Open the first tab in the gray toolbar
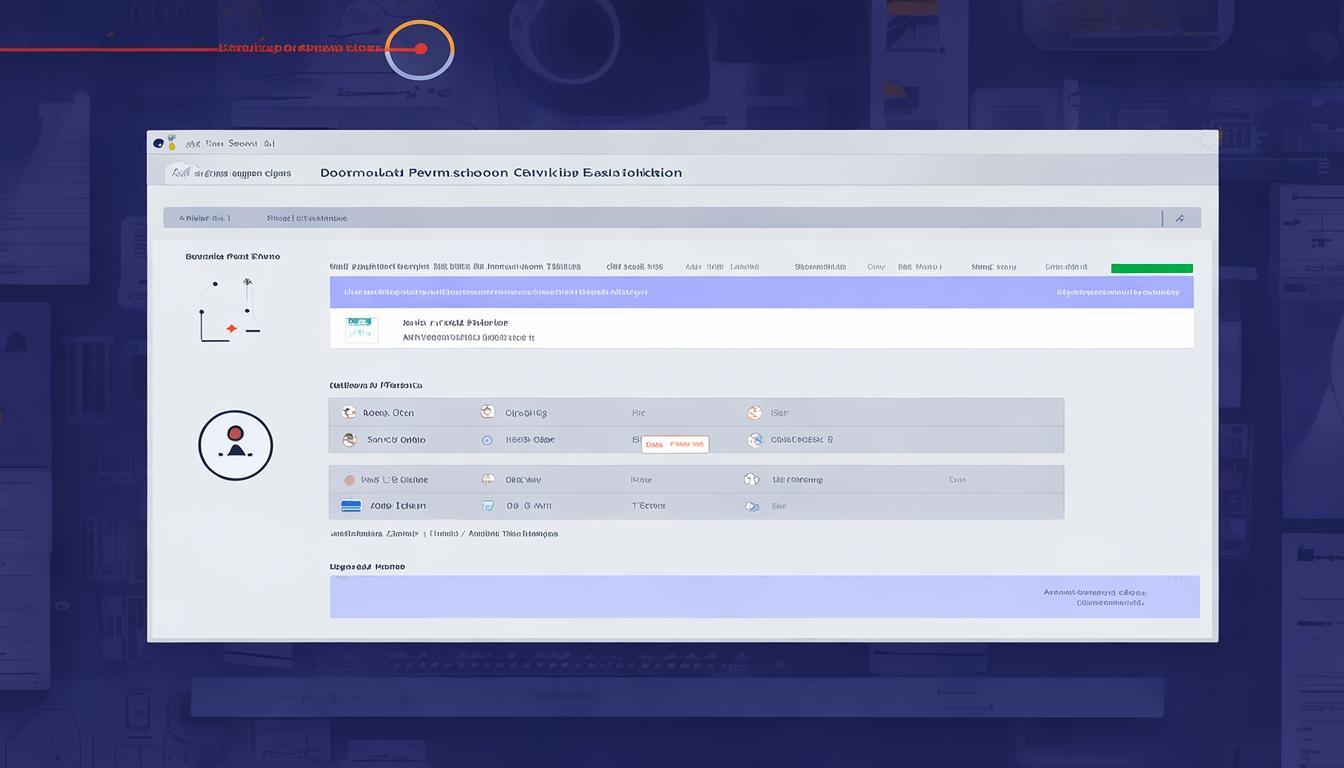The image size is (1344, 768). point(205,218)
